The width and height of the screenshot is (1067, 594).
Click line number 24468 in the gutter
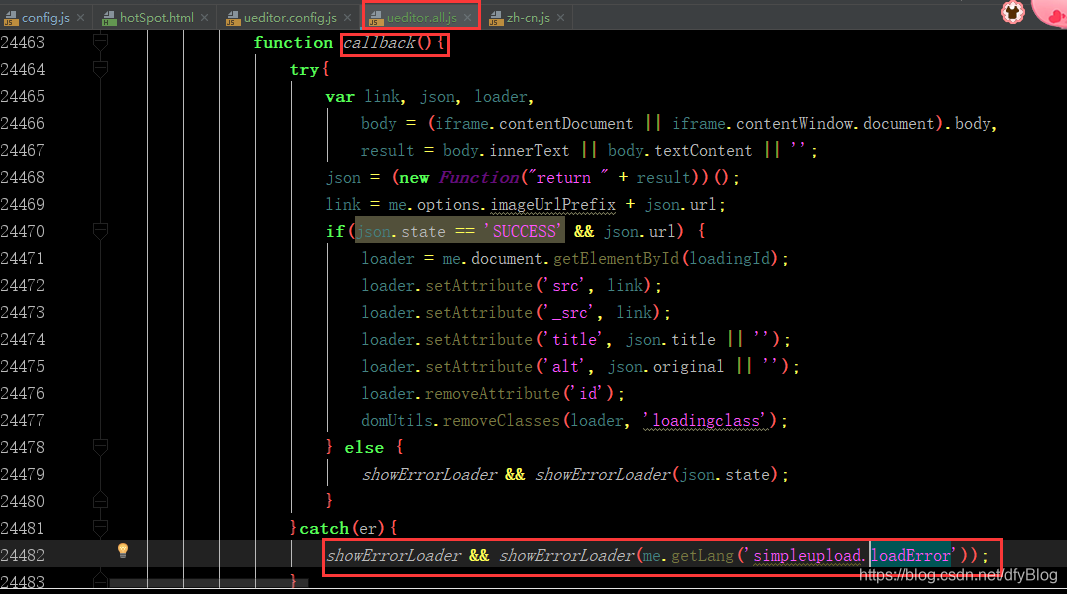point(22,178)
